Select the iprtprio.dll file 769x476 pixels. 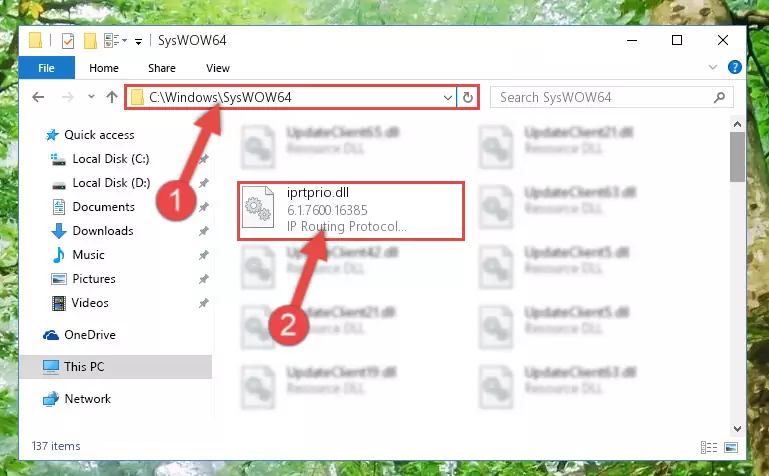[x=351, y=211]
